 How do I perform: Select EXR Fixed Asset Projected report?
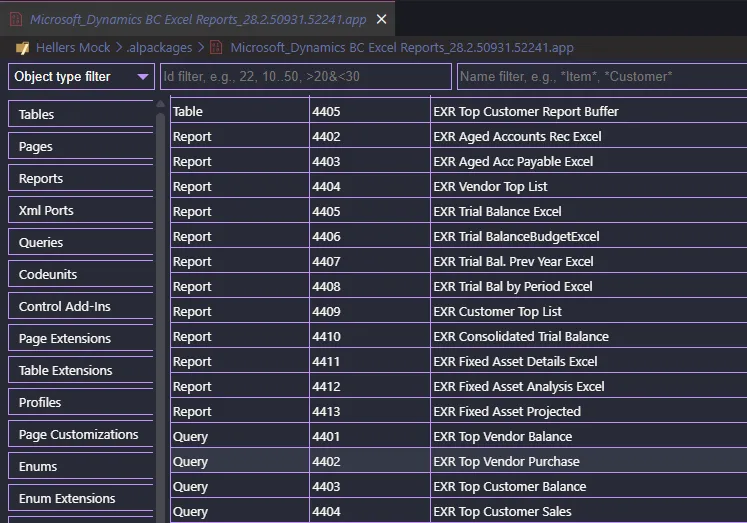[459, 412]
